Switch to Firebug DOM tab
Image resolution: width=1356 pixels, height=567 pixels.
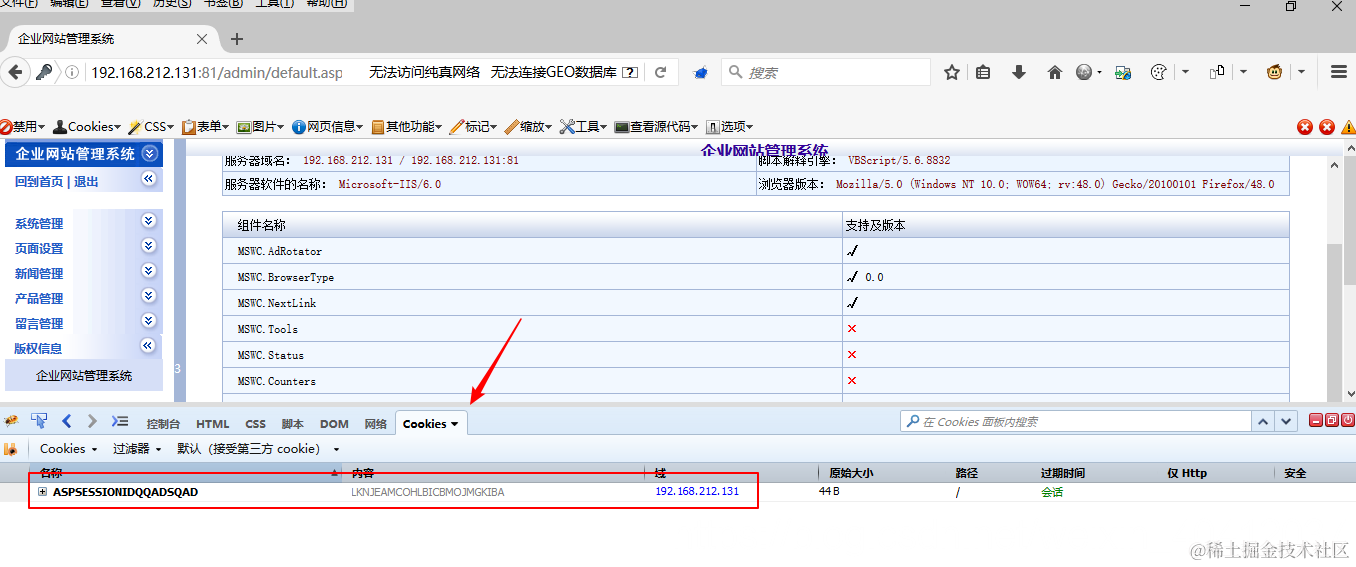(334, 424)
